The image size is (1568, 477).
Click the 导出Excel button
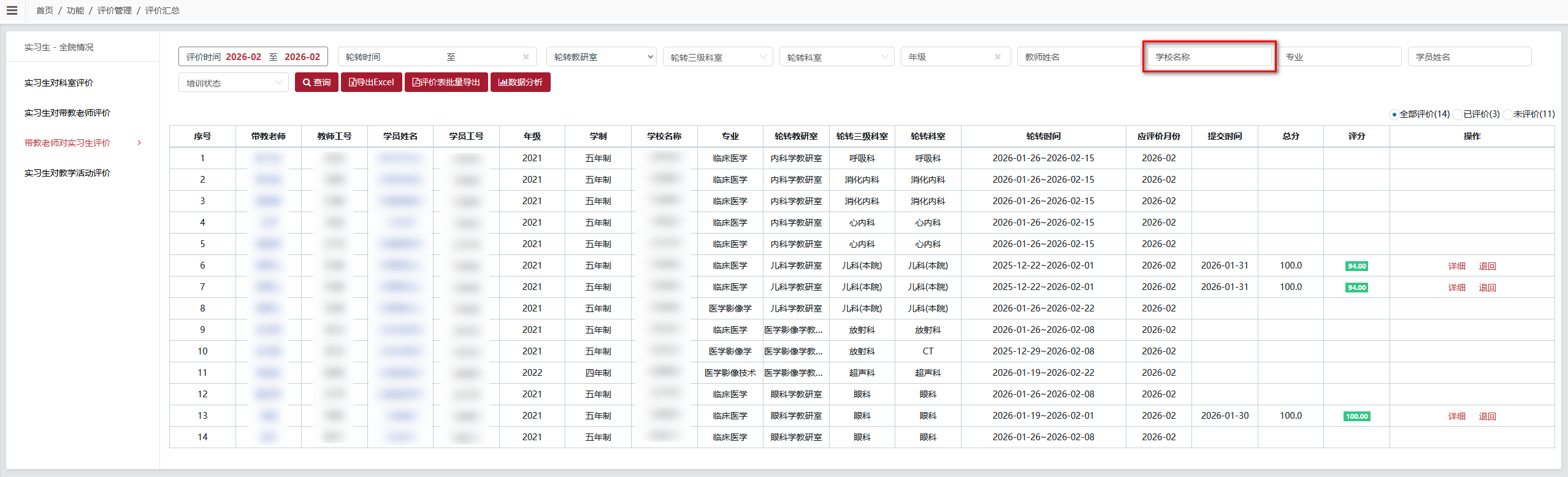(371, 82)
